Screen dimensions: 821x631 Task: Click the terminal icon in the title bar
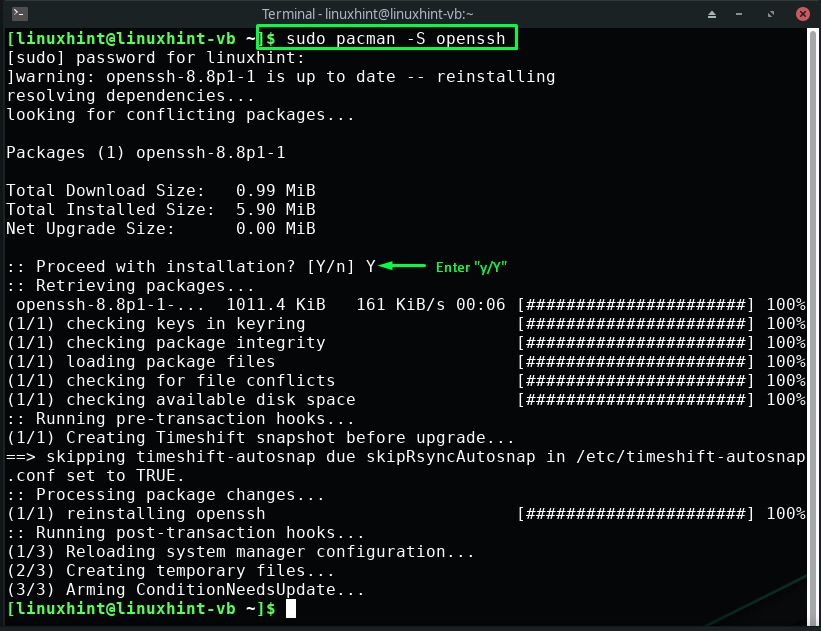(19, 13)
